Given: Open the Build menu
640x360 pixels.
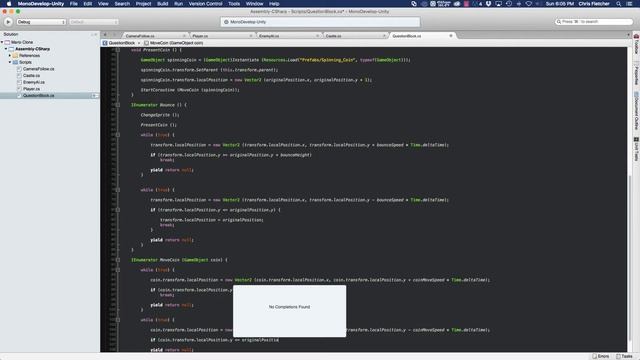Looking at the screenshot, I should [162, 4].
